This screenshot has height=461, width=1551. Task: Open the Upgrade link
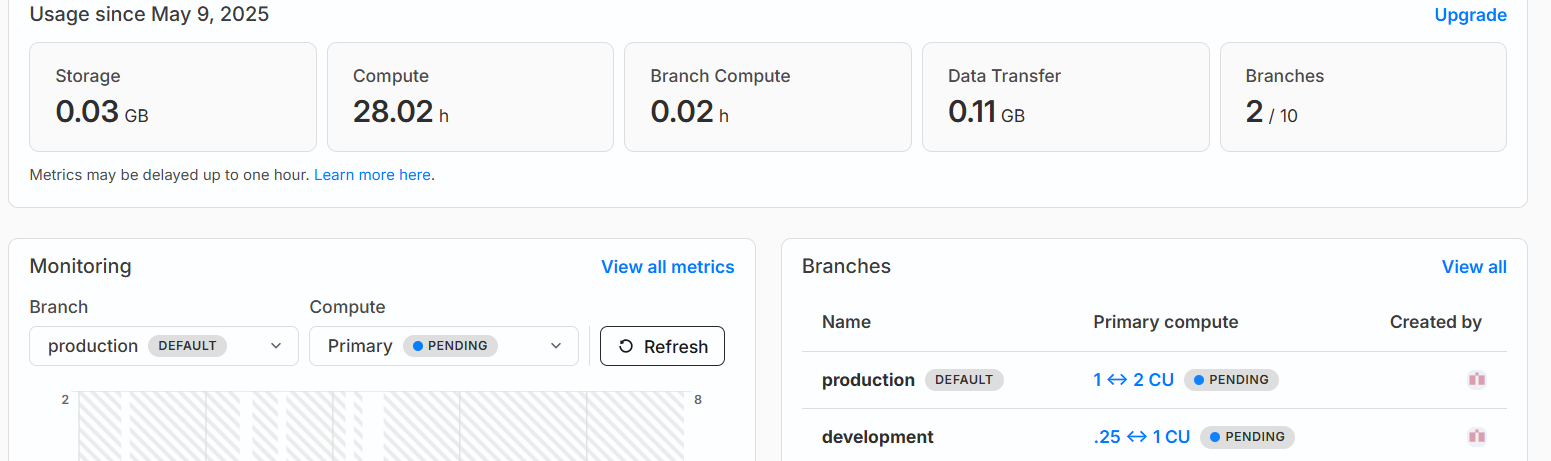tap(1470, 15)
